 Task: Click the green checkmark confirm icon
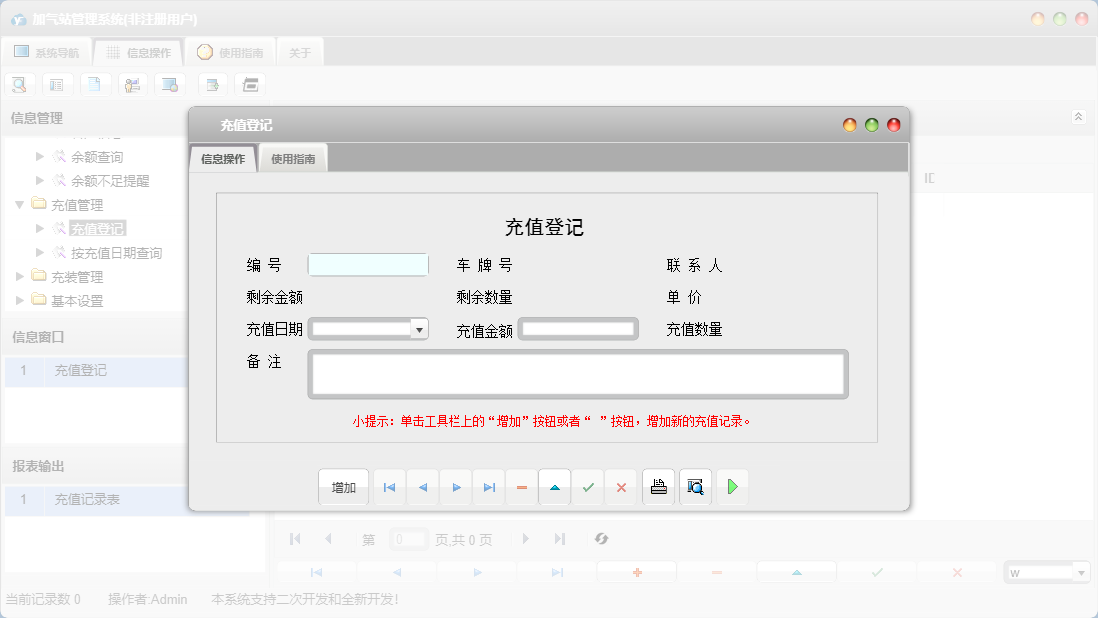pyautogui.click(x=588, y=487)
